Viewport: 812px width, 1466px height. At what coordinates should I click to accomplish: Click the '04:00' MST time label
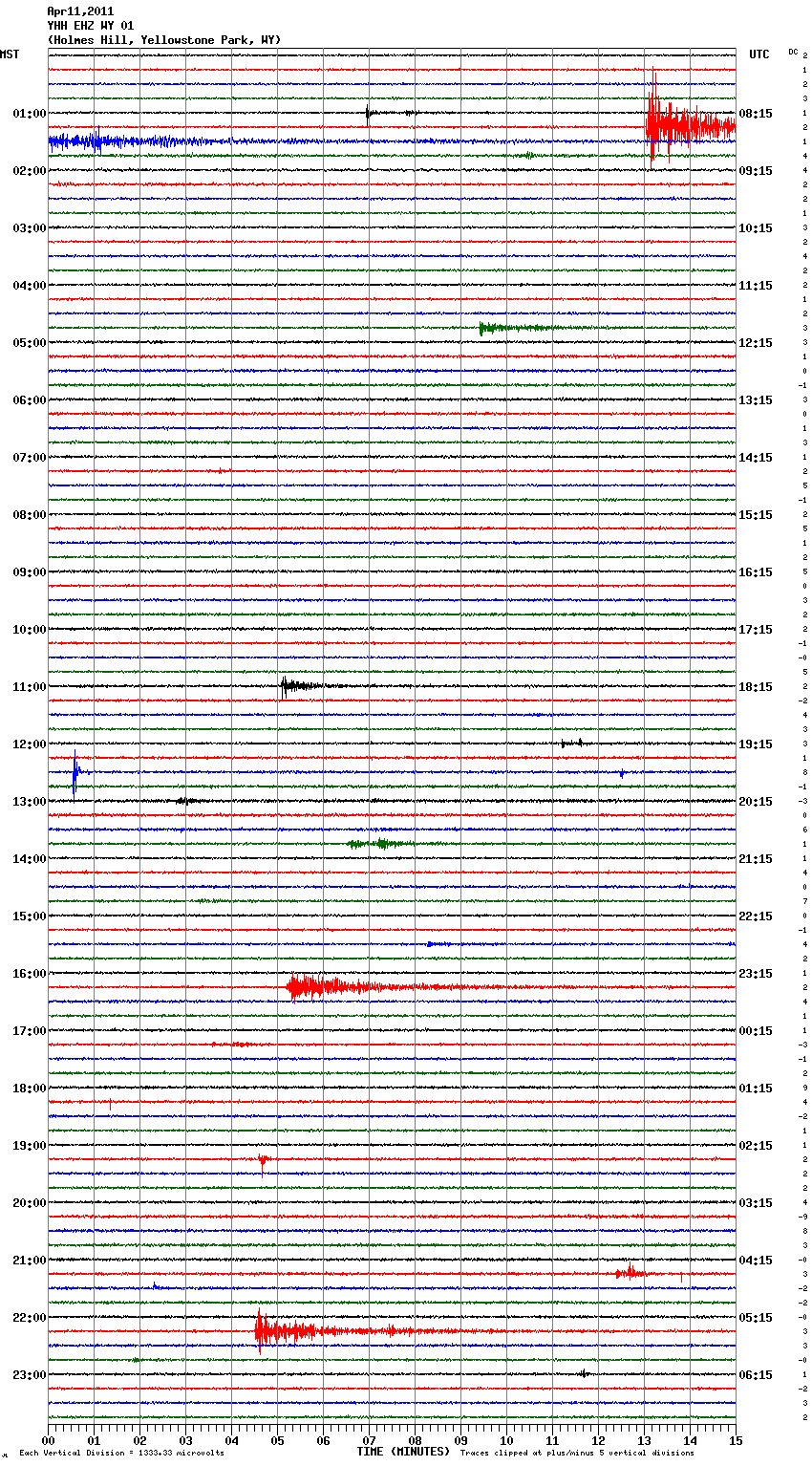click(x=30, y=286)
